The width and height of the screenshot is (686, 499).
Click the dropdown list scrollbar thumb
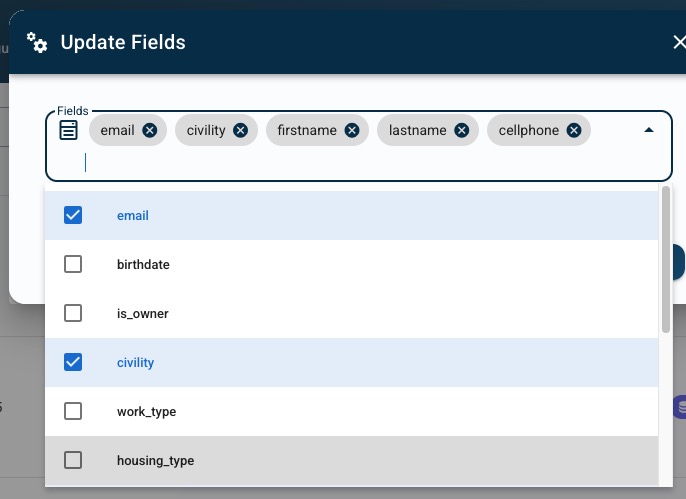(666, 259)
